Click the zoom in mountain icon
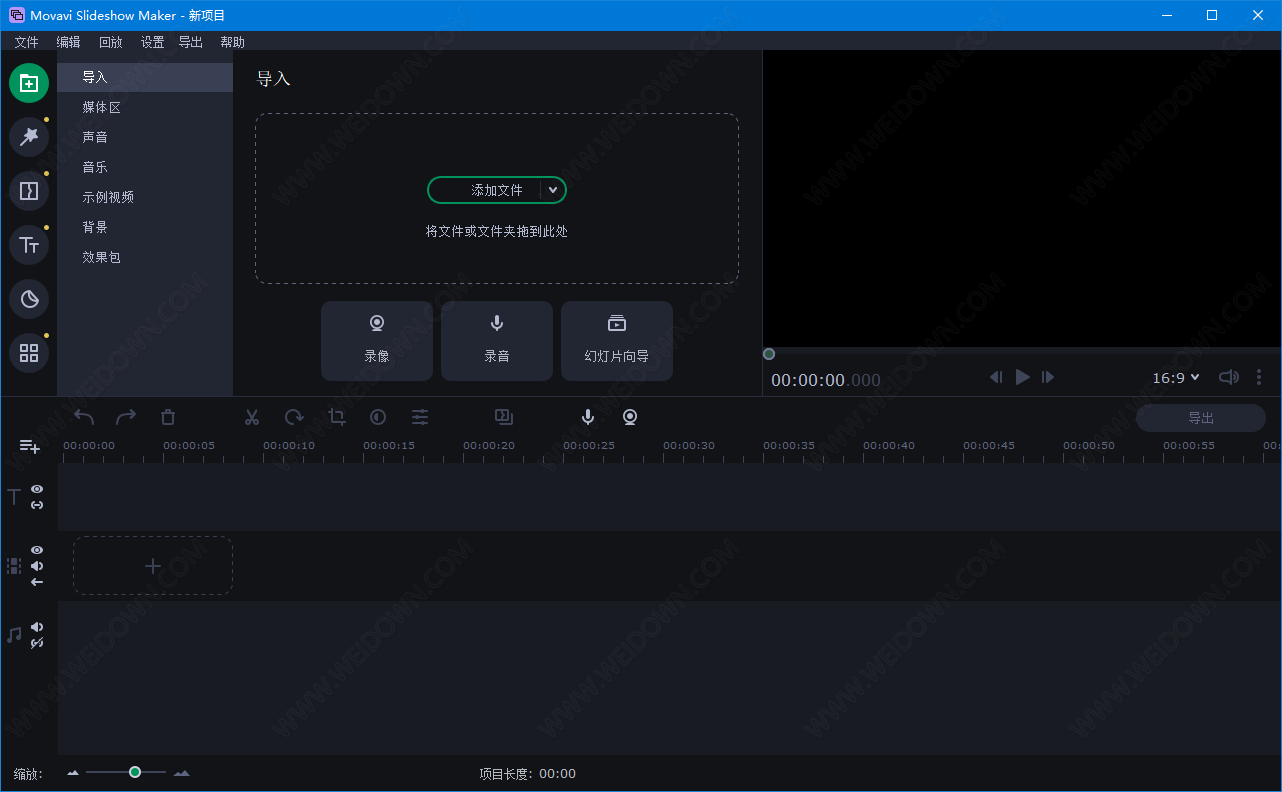1282x792 pixels. [x=181, y=773]
